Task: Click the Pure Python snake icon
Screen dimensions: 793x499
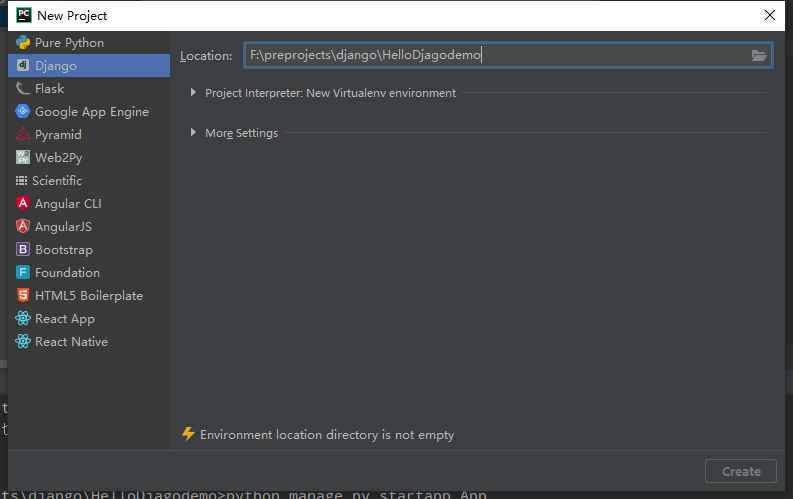Action: (x=23, y=42)
